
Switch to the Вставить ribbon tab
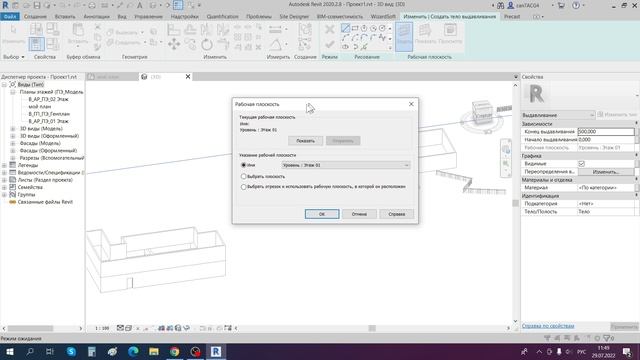pos(65,17)
